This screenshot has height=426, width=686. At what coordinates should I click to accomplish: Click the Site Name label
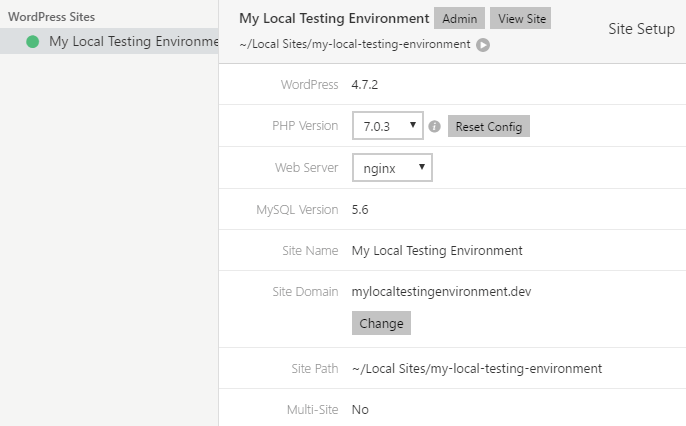[x=310, y=251]
